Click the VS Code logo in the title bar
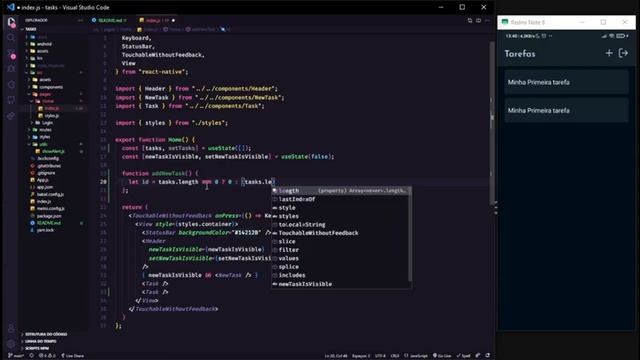This screenshot has height=360, width=640. click(x=11, y=7)
